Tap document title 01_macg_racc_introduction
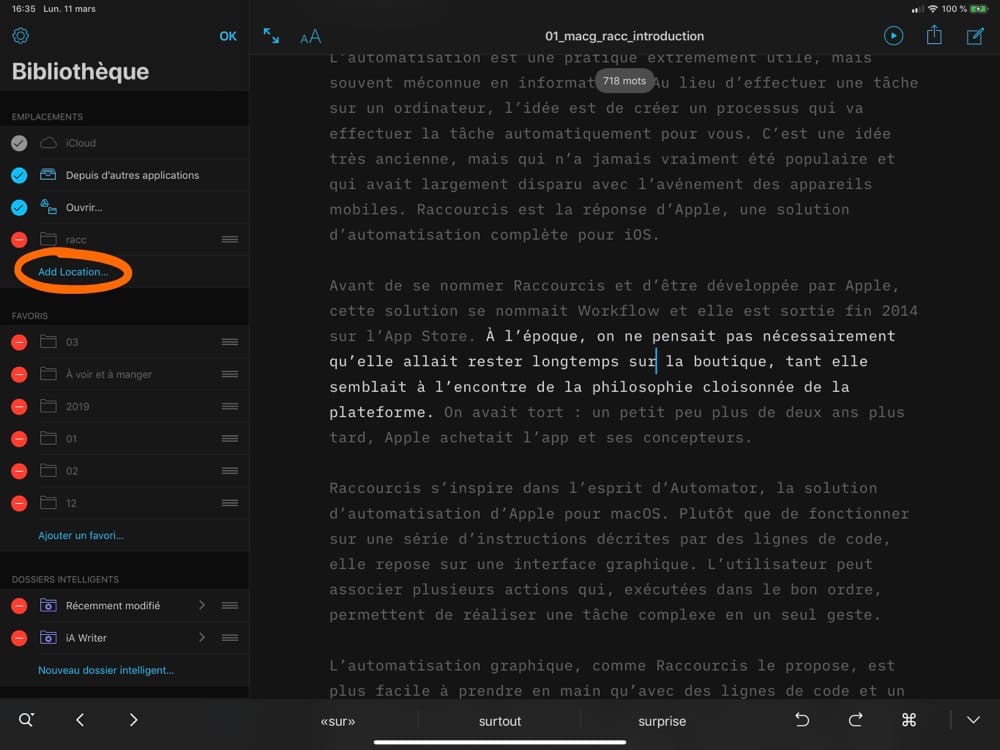The height and width of the screenshot is (750, 1000). [x=624, y=36]
